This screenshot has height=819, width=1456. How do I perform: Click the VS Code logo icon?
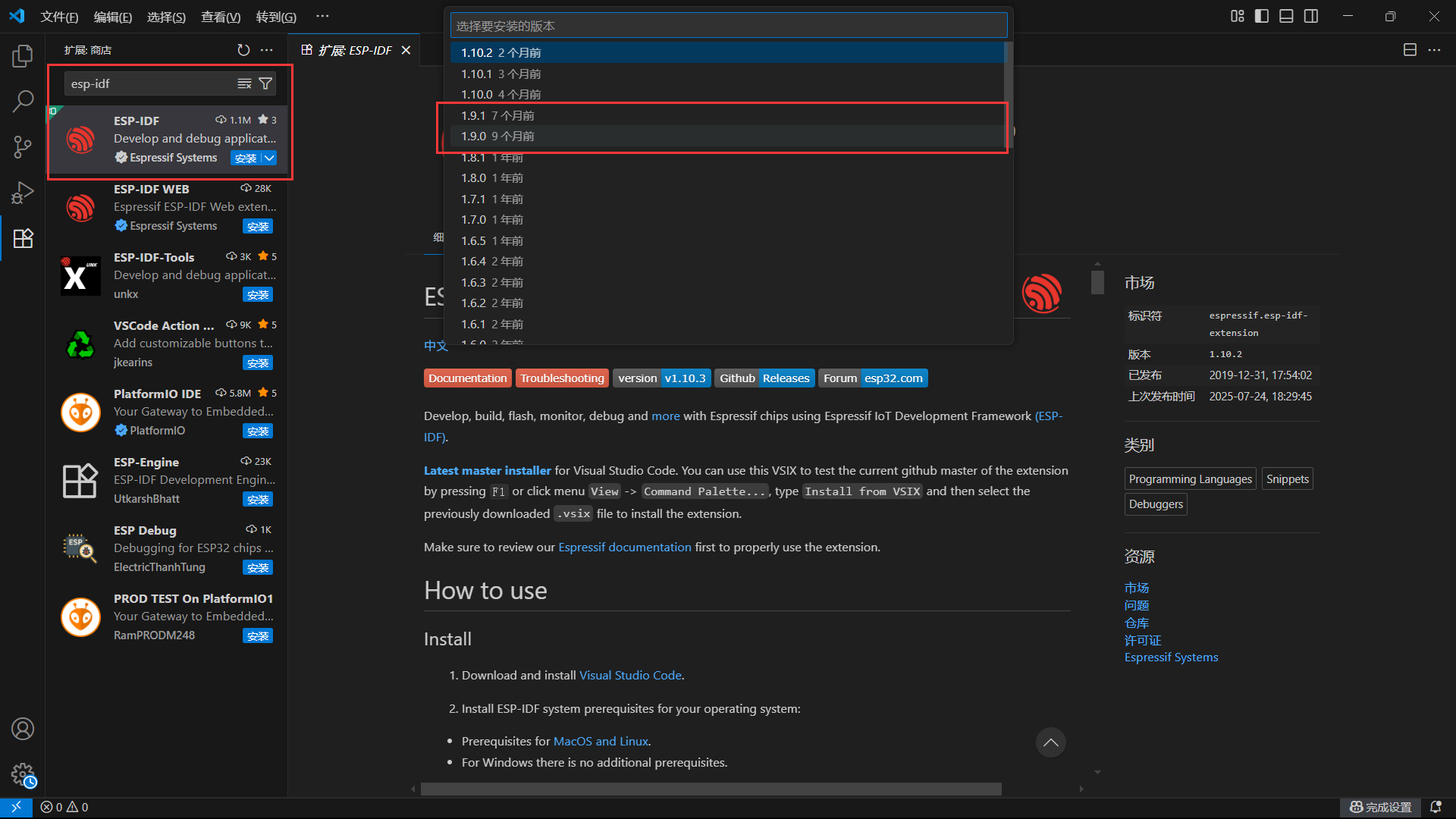coord(17,16)
